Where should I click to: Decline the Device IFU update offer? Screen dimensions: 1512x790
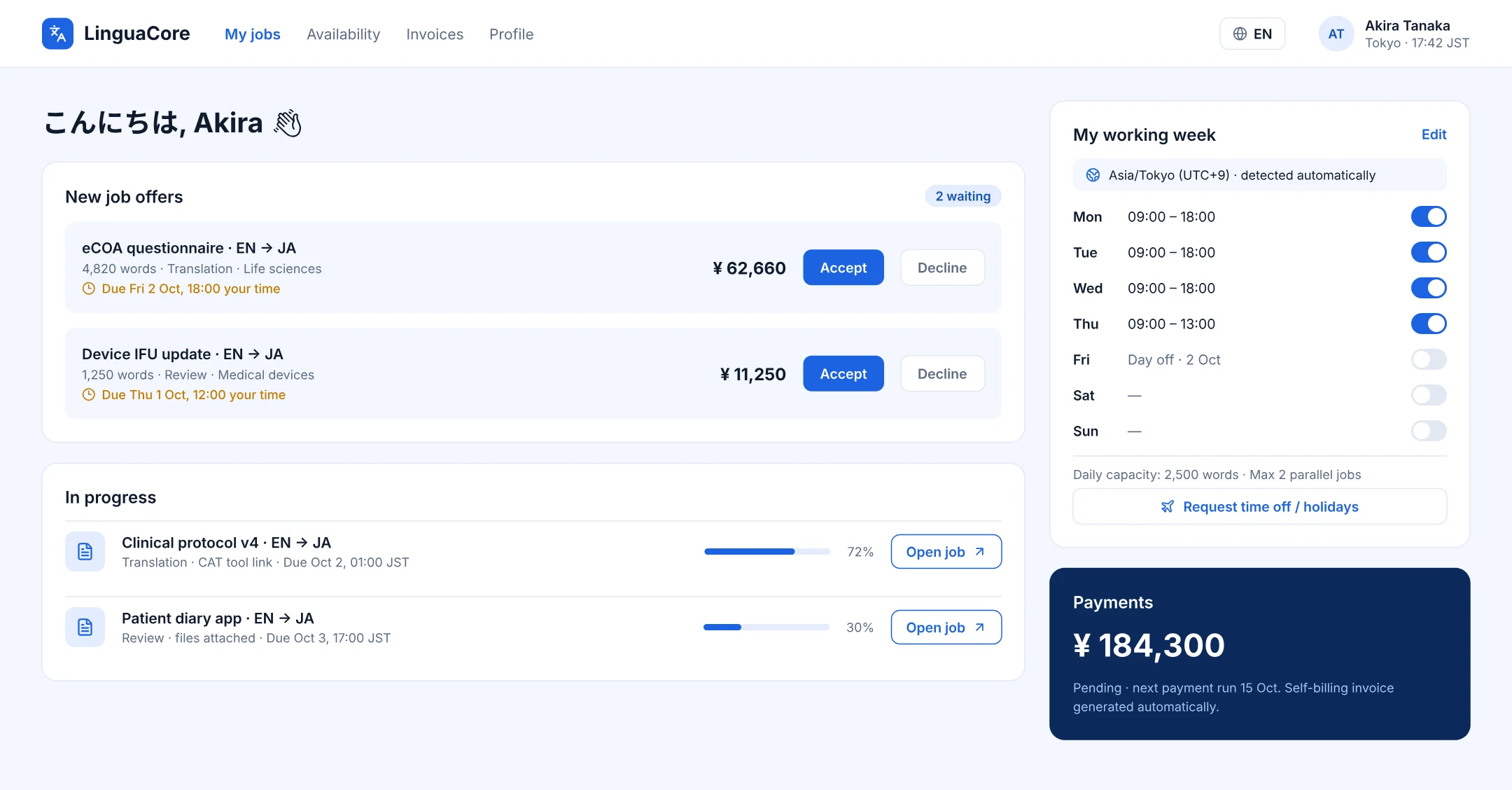pyautogui.click(x=942, y=374)
